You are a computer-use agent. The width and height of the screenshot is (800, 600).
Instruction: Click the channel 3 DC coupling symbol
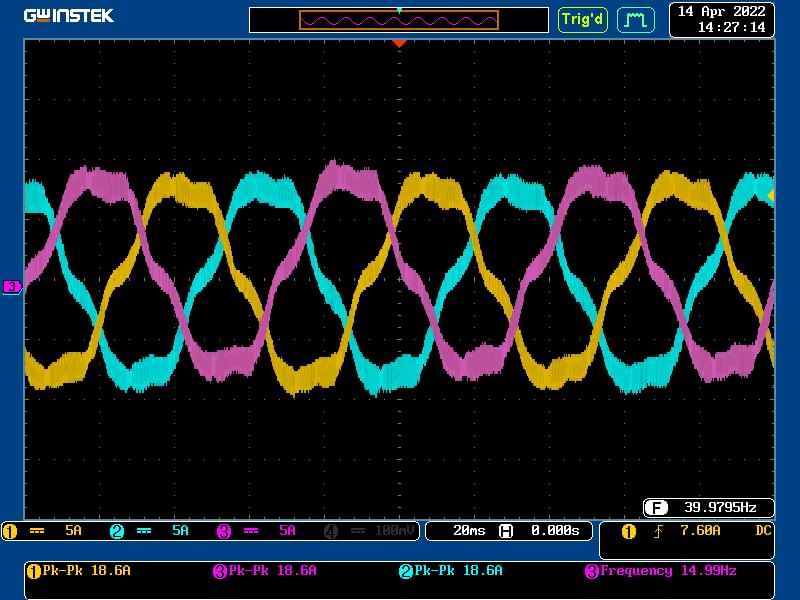[x=251, y=531]
